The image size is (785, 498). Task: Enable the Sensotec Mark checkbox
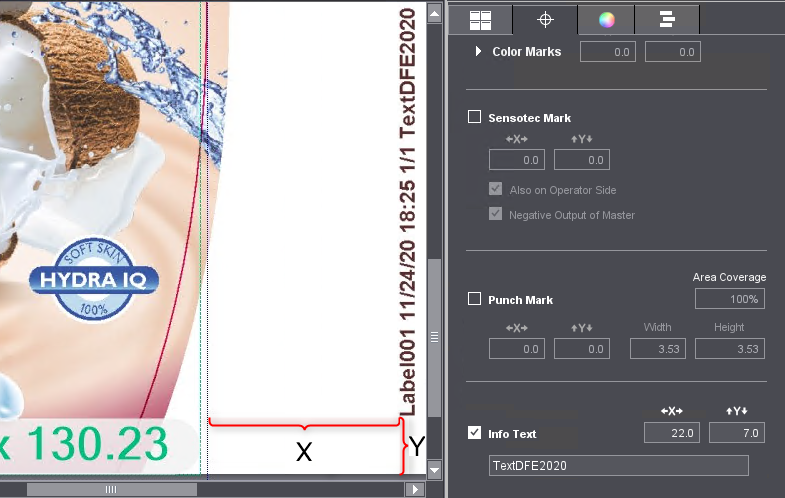click(x=475, y=117)
